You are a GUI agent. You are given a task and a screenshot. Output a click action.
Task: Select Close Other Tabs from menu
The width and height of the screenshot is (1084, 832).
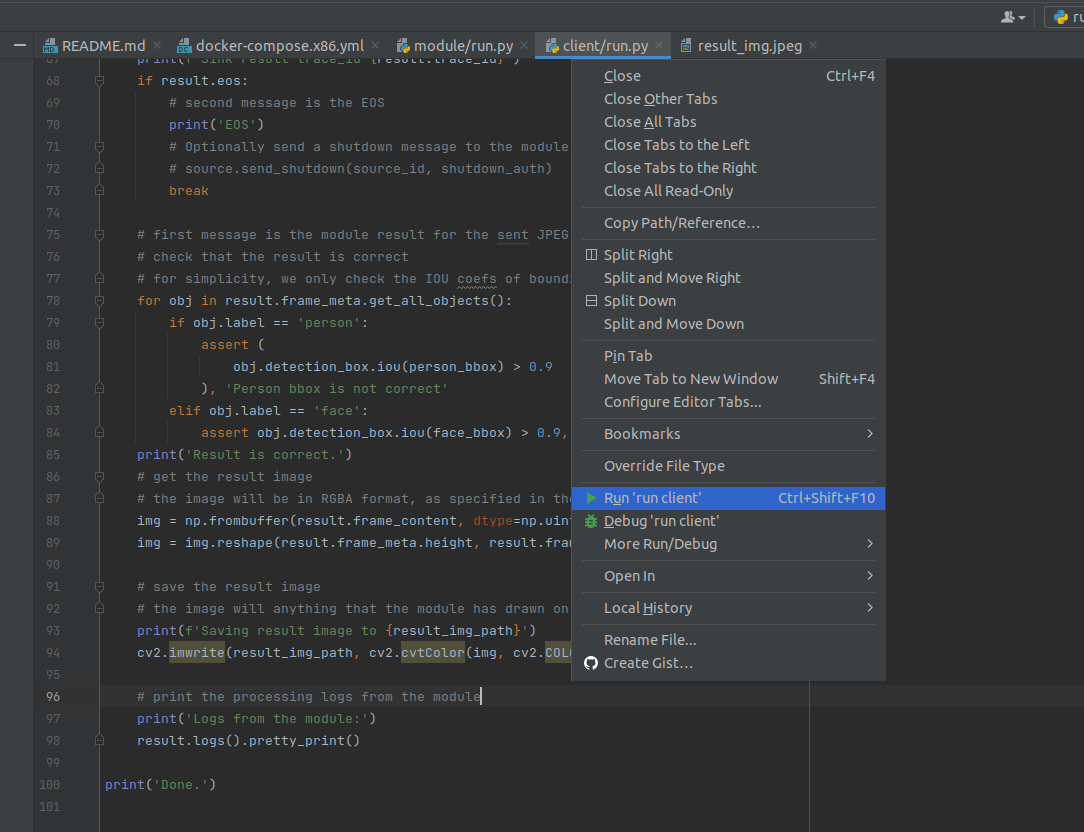tap(660, 99)
